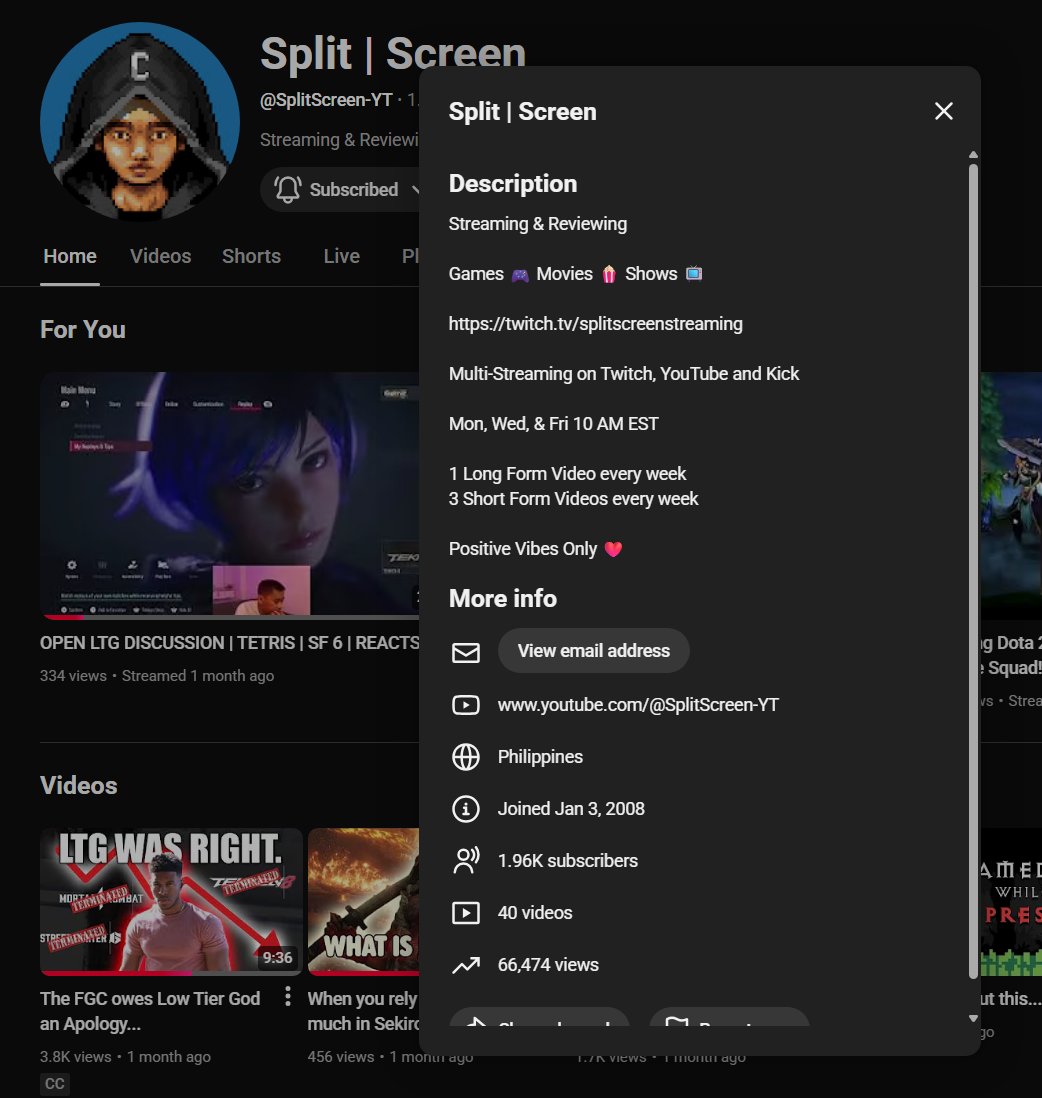1042x1098 pixels.
Task: Click the title The FGC owes Low Tier God
Action: (x=150, y=1010)
